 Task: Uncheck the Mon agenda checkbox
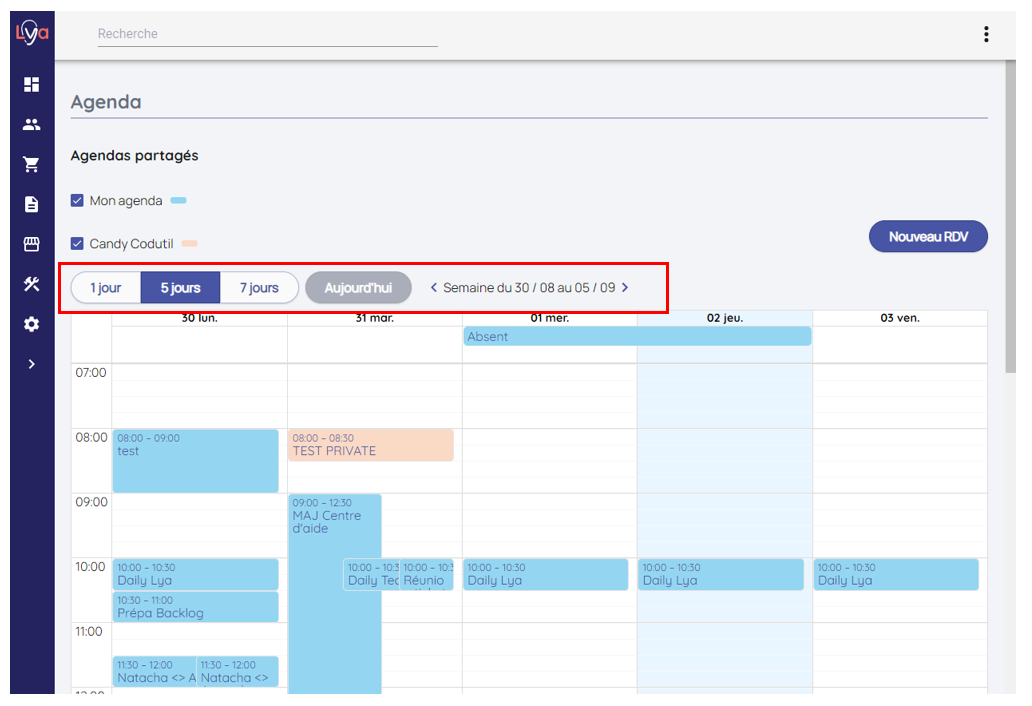point(77,201)
